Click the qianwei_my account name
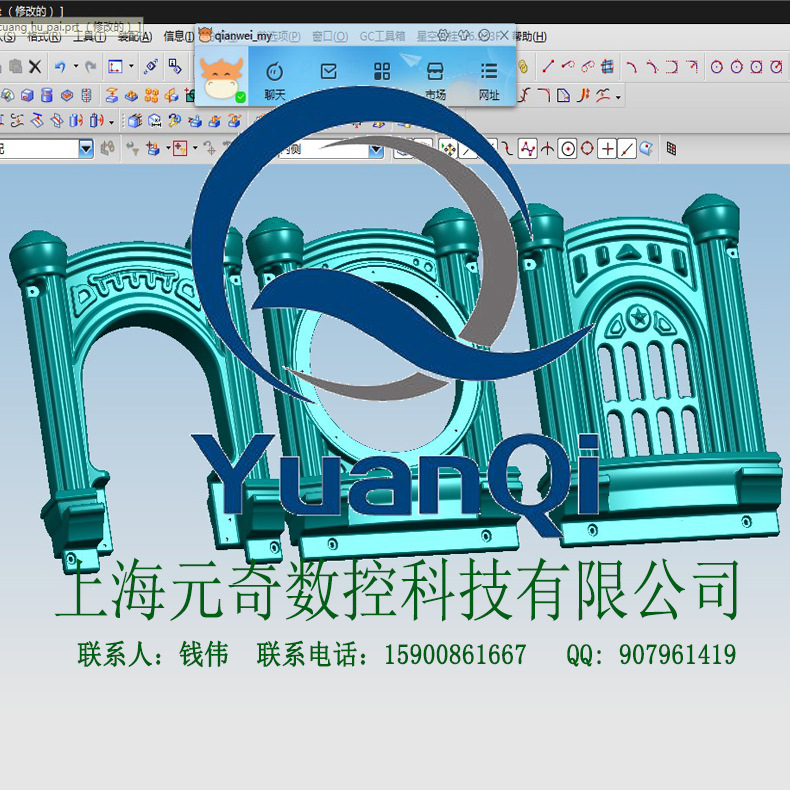Image resolution: width=790 pixels, height=790 pixels. pyautogui.click(x=243, y=36)
